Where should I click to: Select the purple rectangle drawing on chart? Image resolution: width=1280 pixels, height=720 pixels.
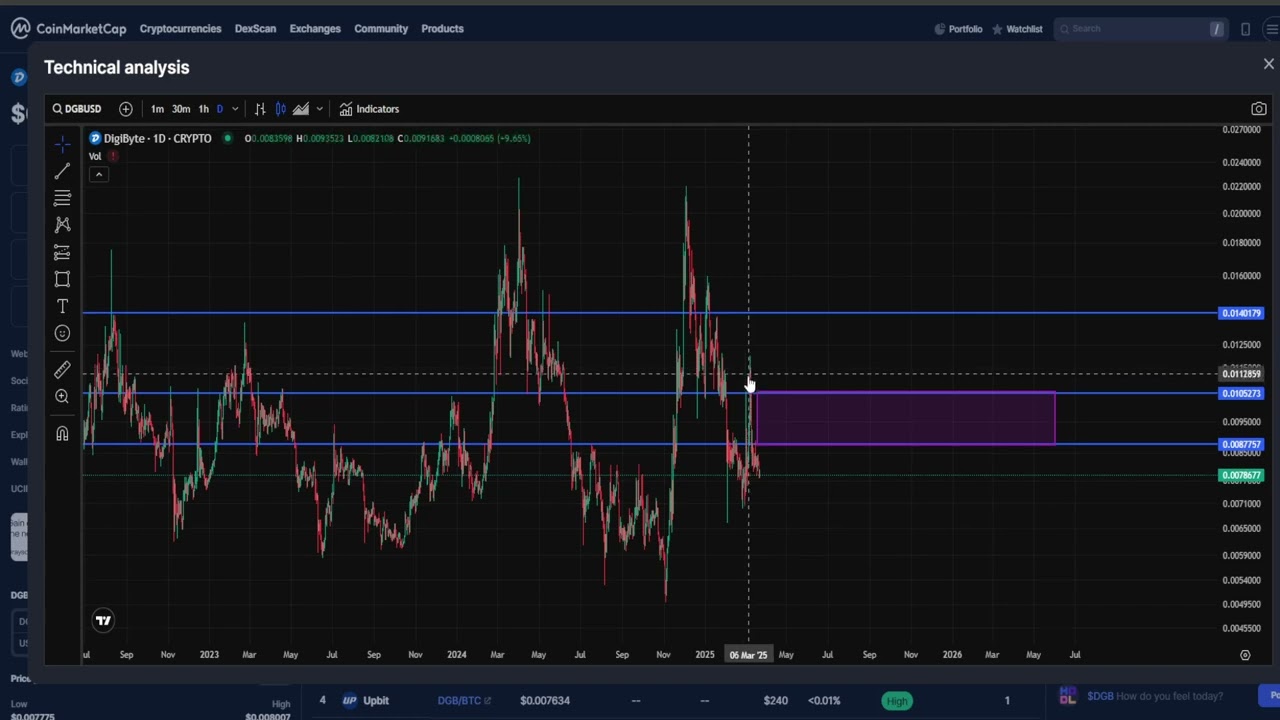click(x=905, y=418)
